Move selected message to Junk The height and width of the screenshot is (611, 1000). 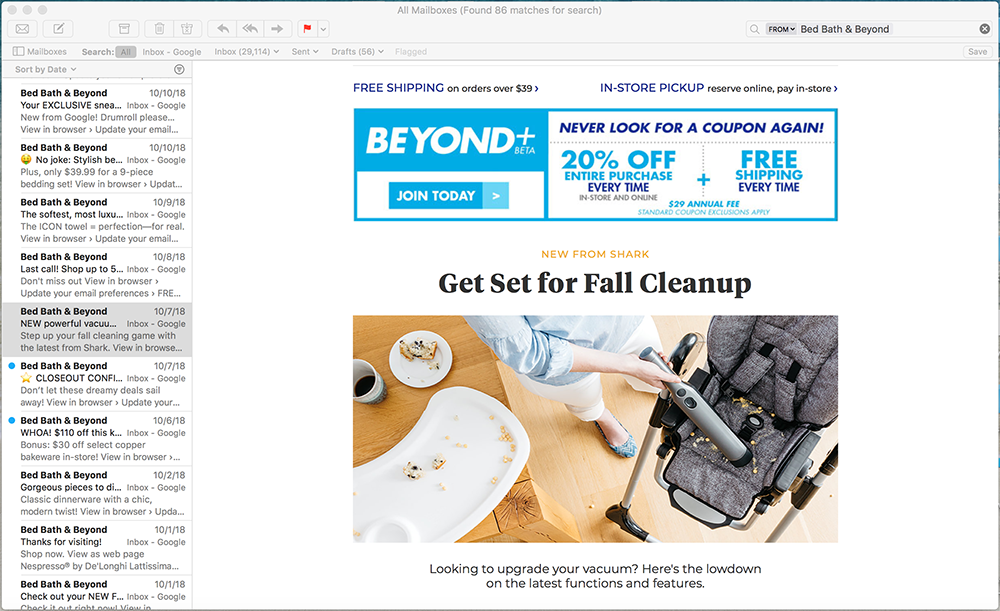[x=188, y=29]
